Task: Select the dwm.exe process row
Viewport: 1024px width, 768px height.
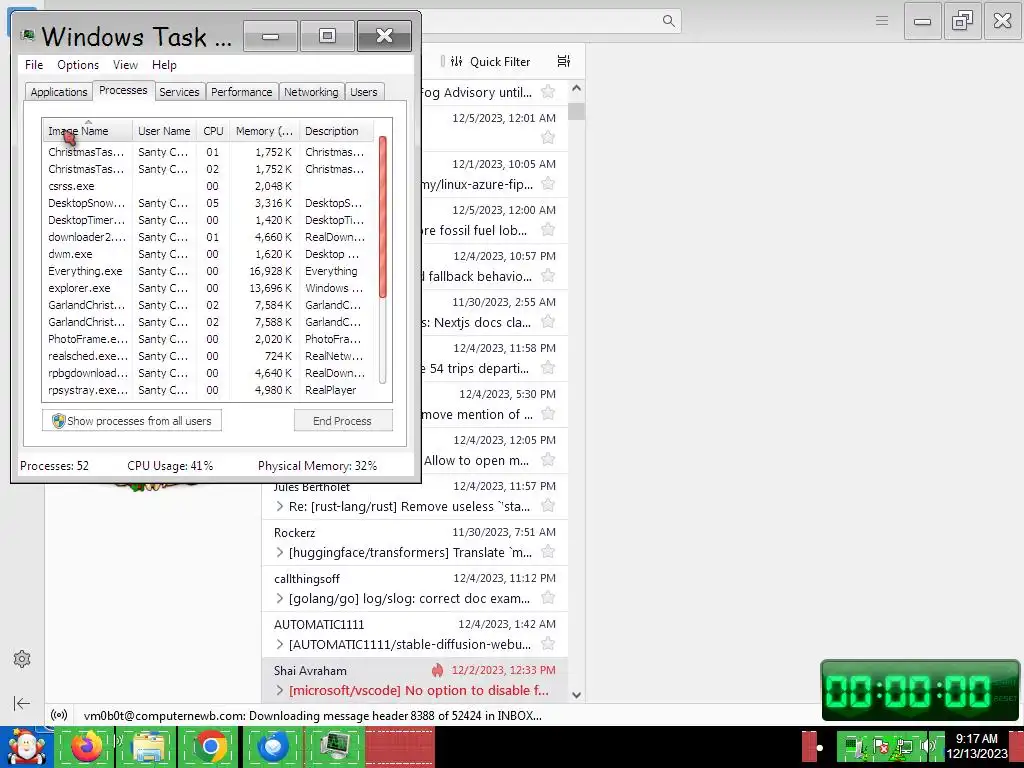Action: (208, 254)
